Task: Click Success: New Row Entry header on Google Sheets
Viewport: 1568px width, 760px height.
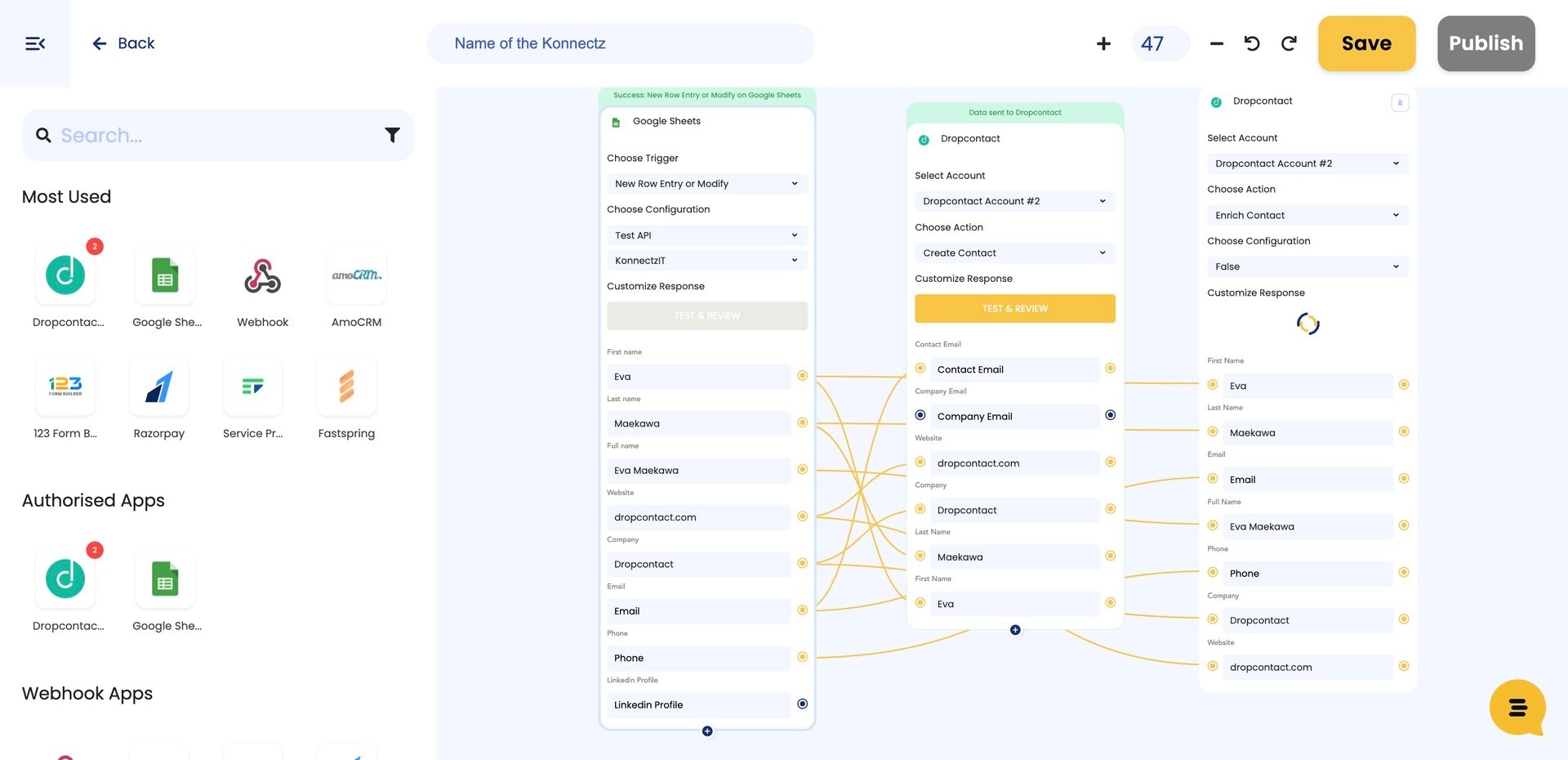Action: [707, 96]
